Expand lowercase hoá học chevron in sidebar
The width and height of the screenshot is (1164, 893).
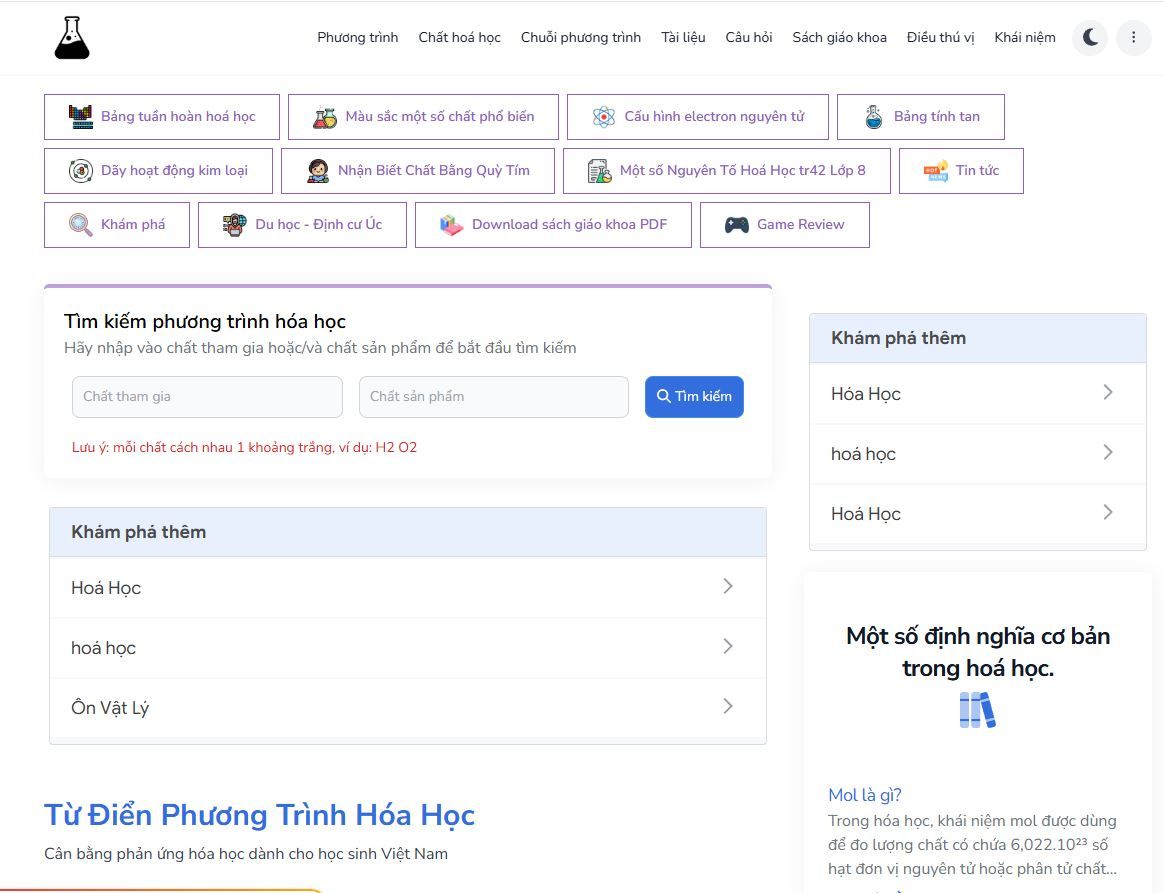pos(1108,452)
